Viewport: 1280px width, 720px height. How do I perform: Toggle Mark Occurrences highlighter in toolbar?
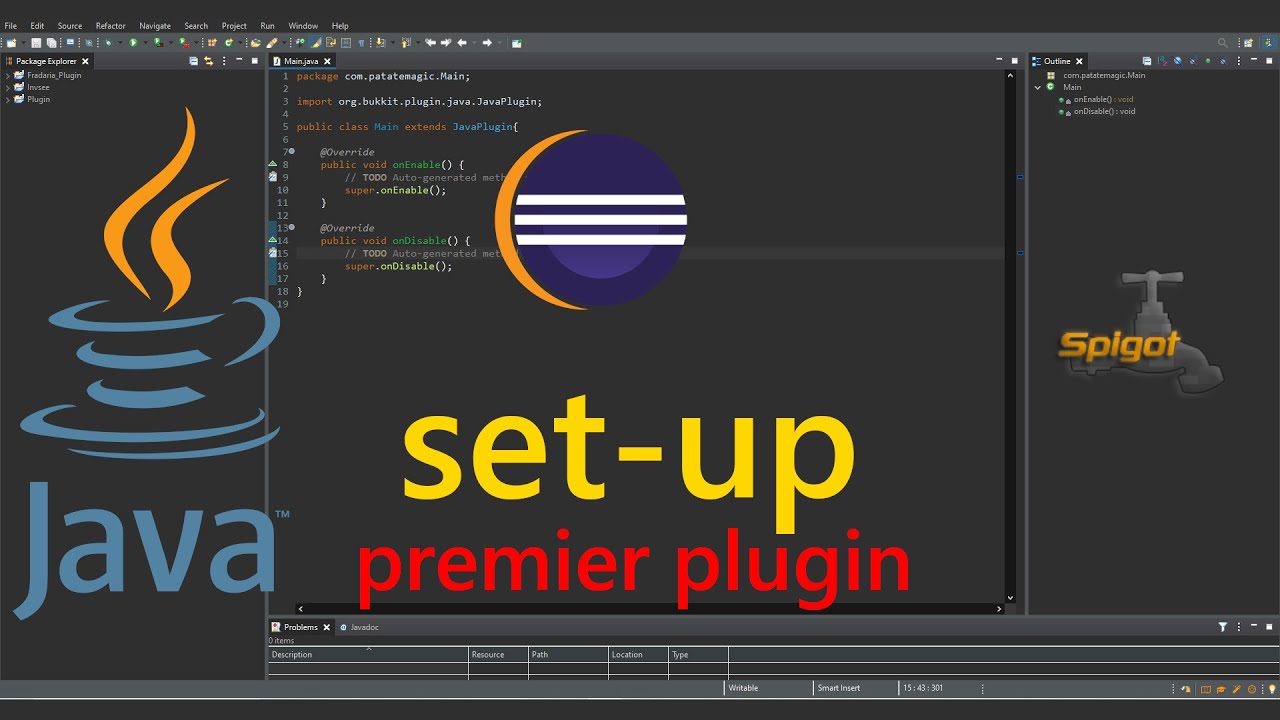click(315, 43)
